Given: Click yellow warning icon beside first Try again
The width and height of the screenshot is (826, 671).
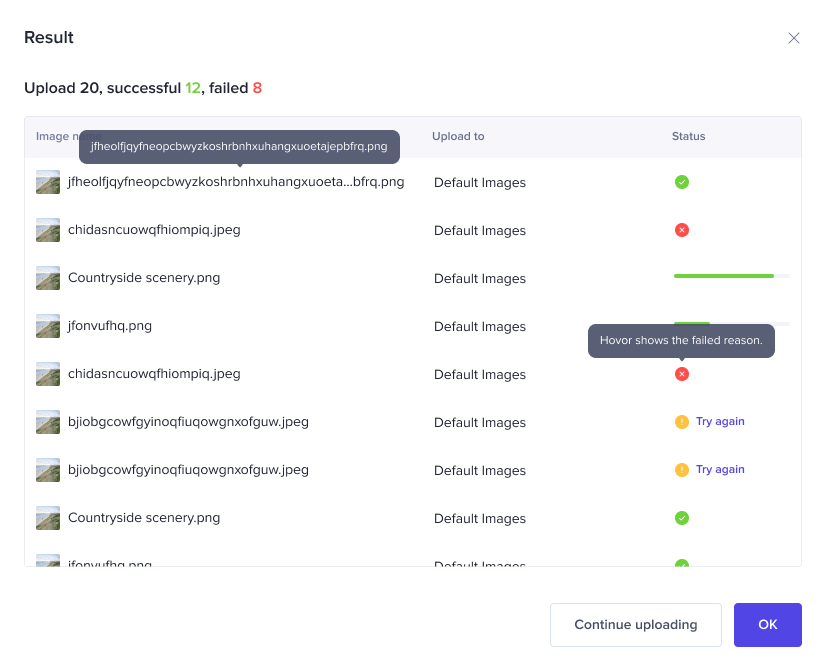Looking at the screenshot, I should 682,422.
